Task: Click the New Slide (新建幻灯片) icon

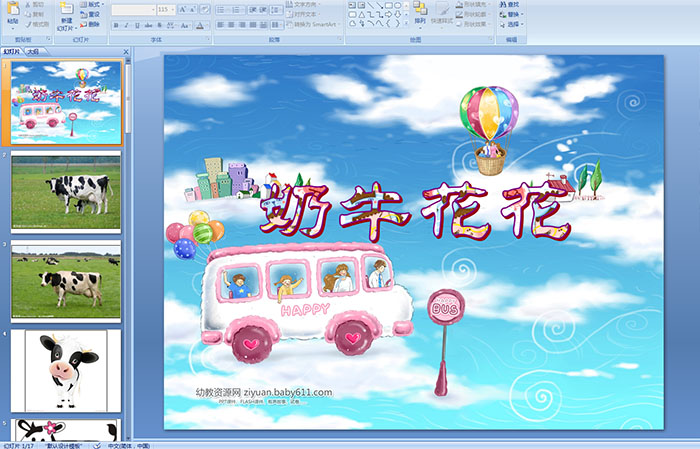Action: [x=66, y=11]
